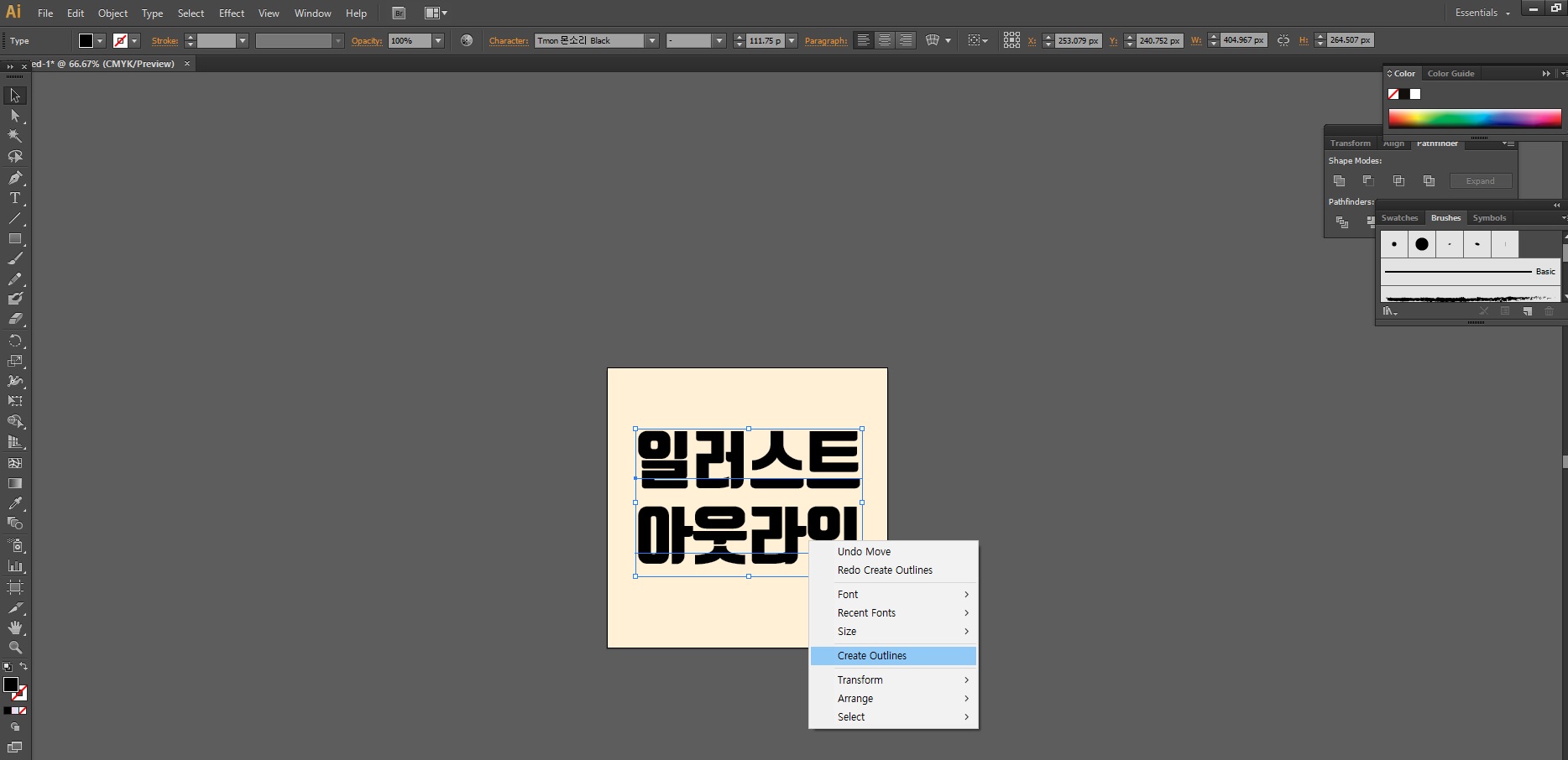Toggle constrain width and height proportions
Screen dimensions: 1568x760
[1283, 40]
